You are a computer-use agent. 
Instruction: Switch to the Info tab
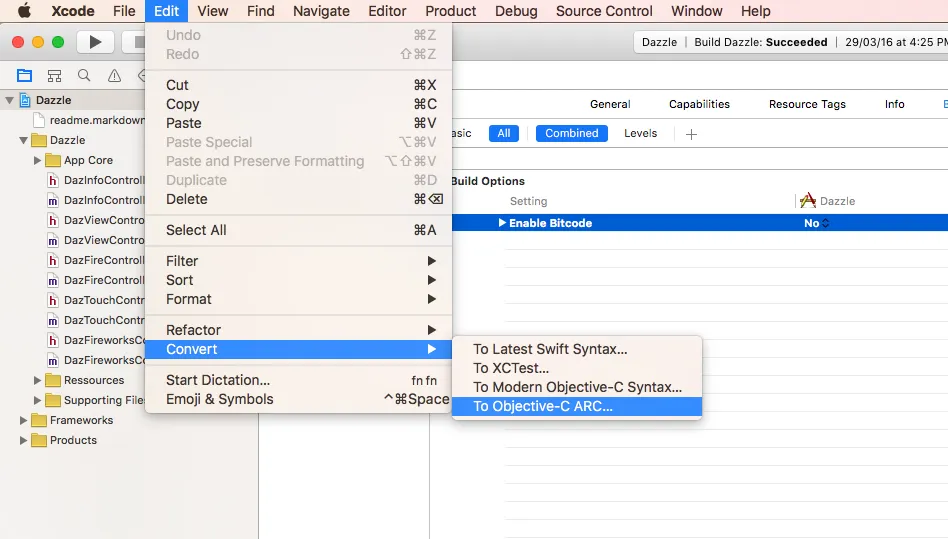[x=894, y=104]
